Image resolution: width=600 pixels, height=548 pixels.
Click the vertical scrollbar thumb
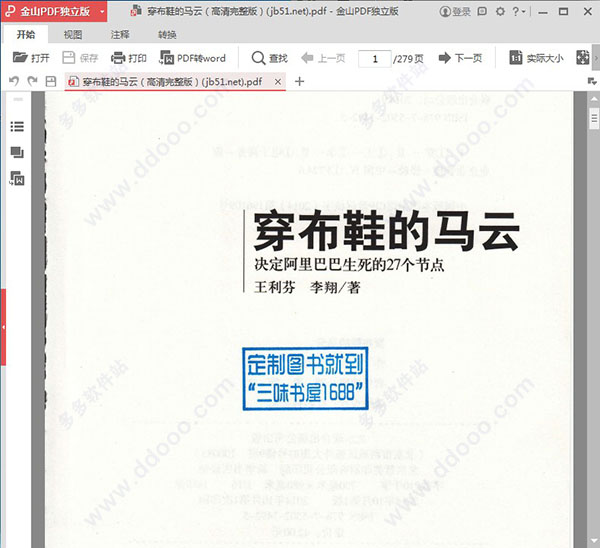pyautogui.click(x=594, y=119)
